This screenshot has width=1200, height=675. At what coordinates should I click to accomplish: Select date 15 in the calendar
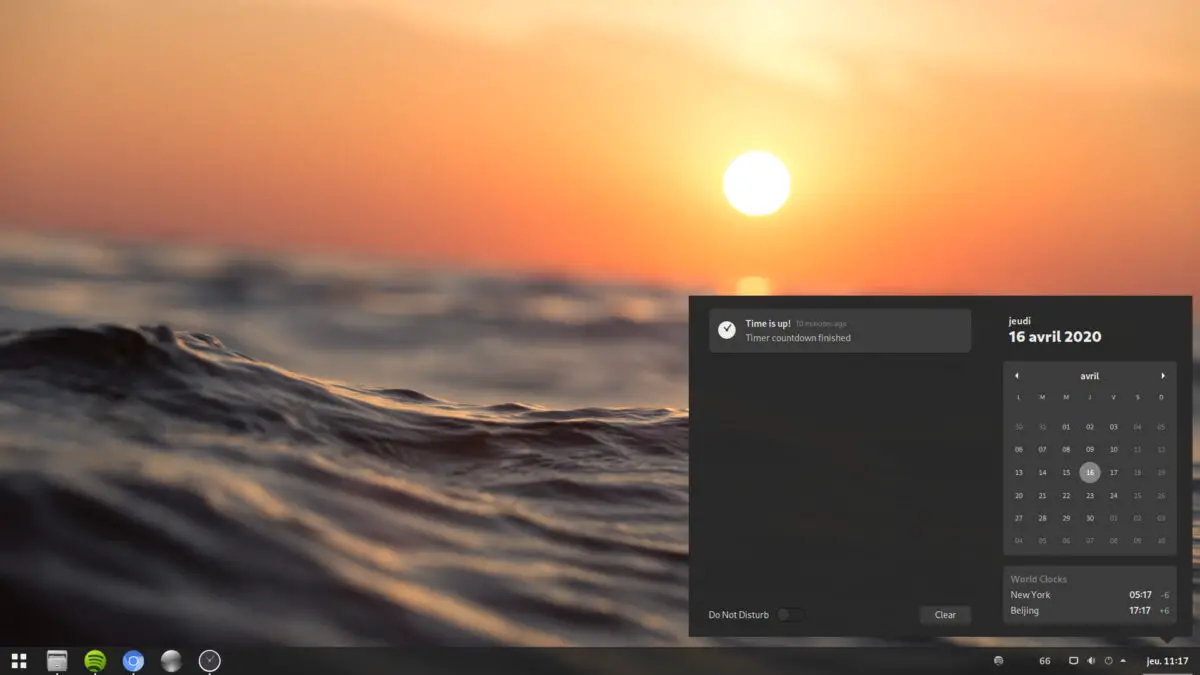coord(1066,472)
